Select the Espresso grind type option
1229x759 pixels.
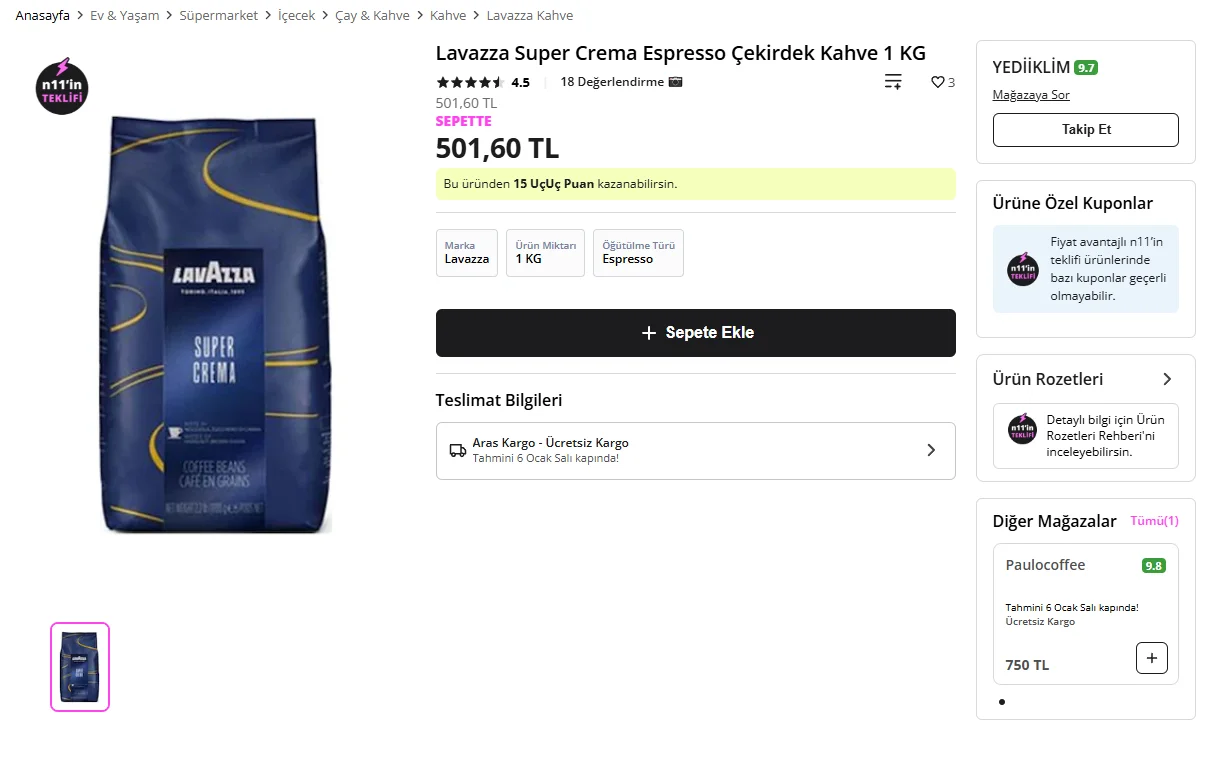point(638,253)
